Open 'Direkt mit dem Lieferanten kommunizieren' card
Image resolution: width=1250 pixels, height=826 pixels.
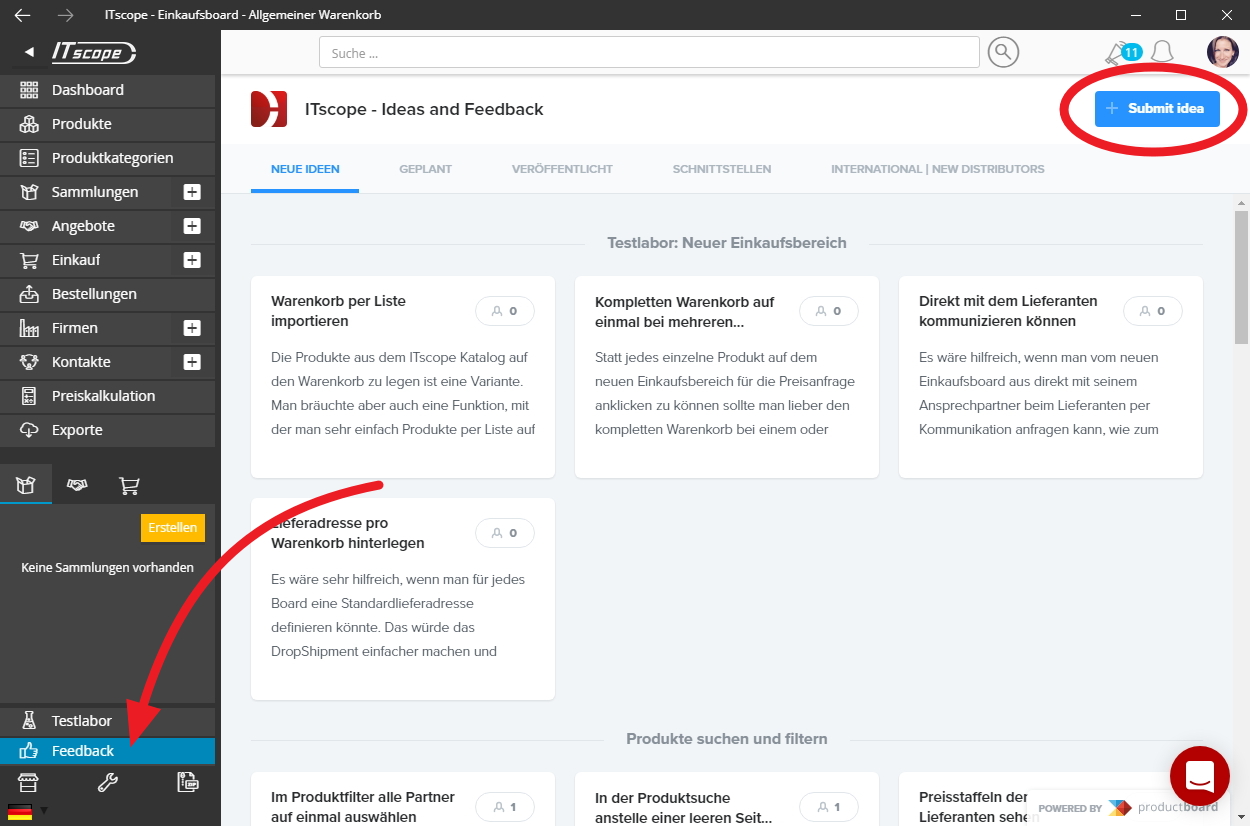[1051, 377]
